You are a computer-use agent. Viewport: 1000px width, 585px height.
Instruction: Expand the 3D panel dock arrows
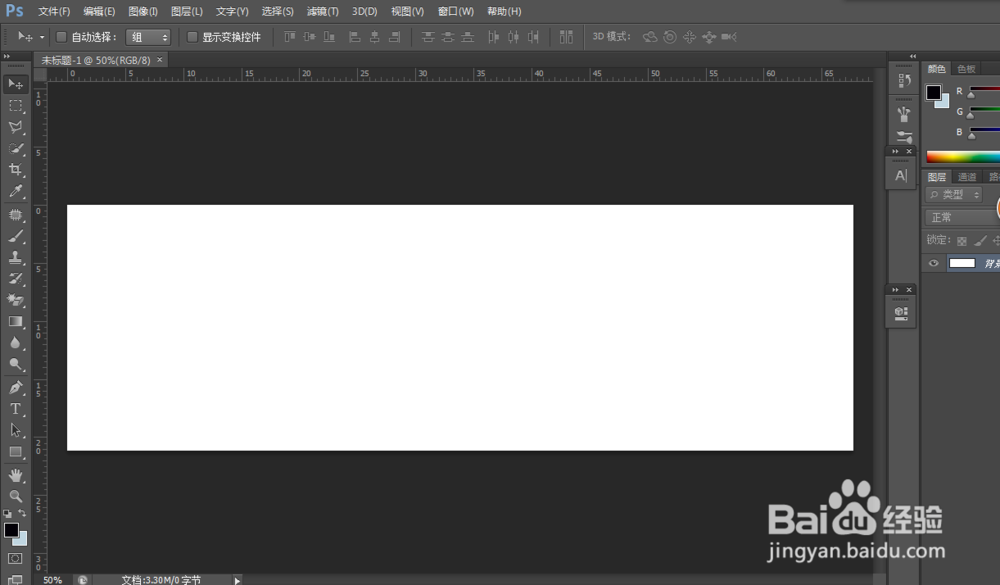point(895,290)
